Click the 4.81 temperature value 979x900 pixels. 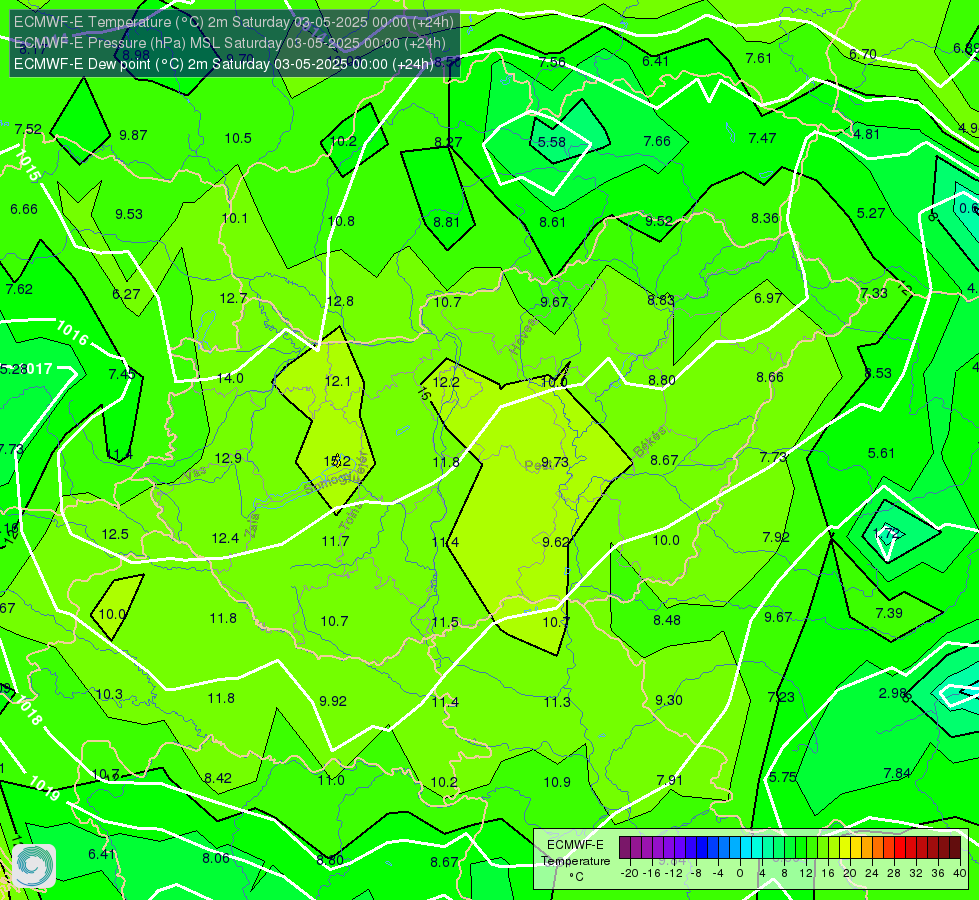click(x=867, y=134)
